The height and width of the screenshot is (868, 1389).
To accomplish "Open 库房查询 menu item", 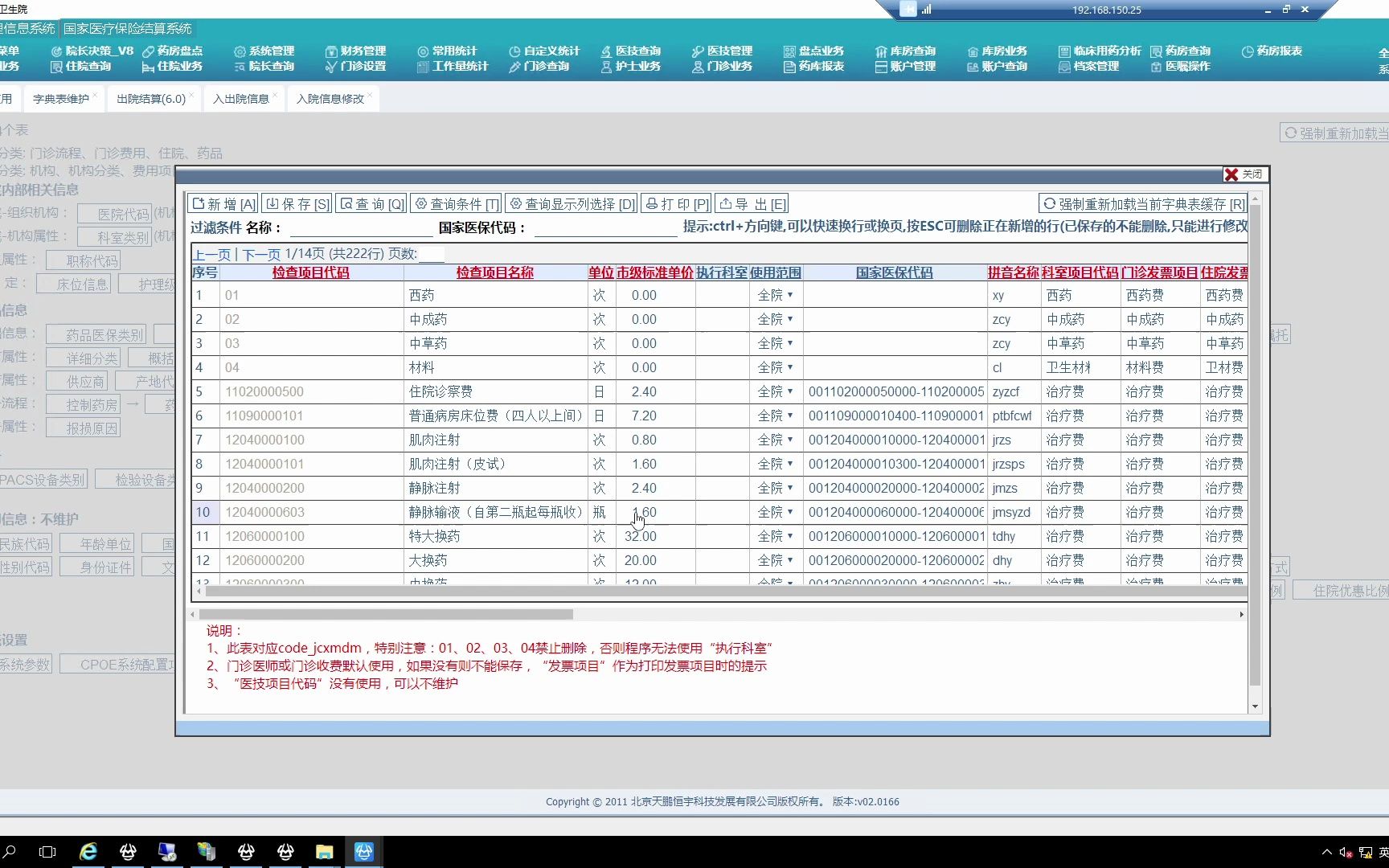I will [x=906, y=51].
